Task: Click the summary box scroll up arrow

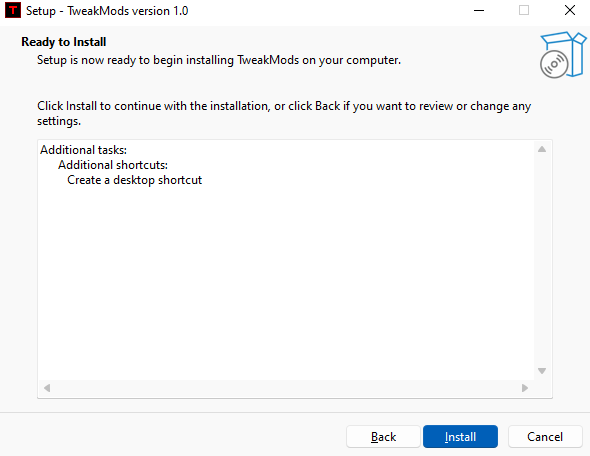Action: pyautogui.click(x=542, y=149)
